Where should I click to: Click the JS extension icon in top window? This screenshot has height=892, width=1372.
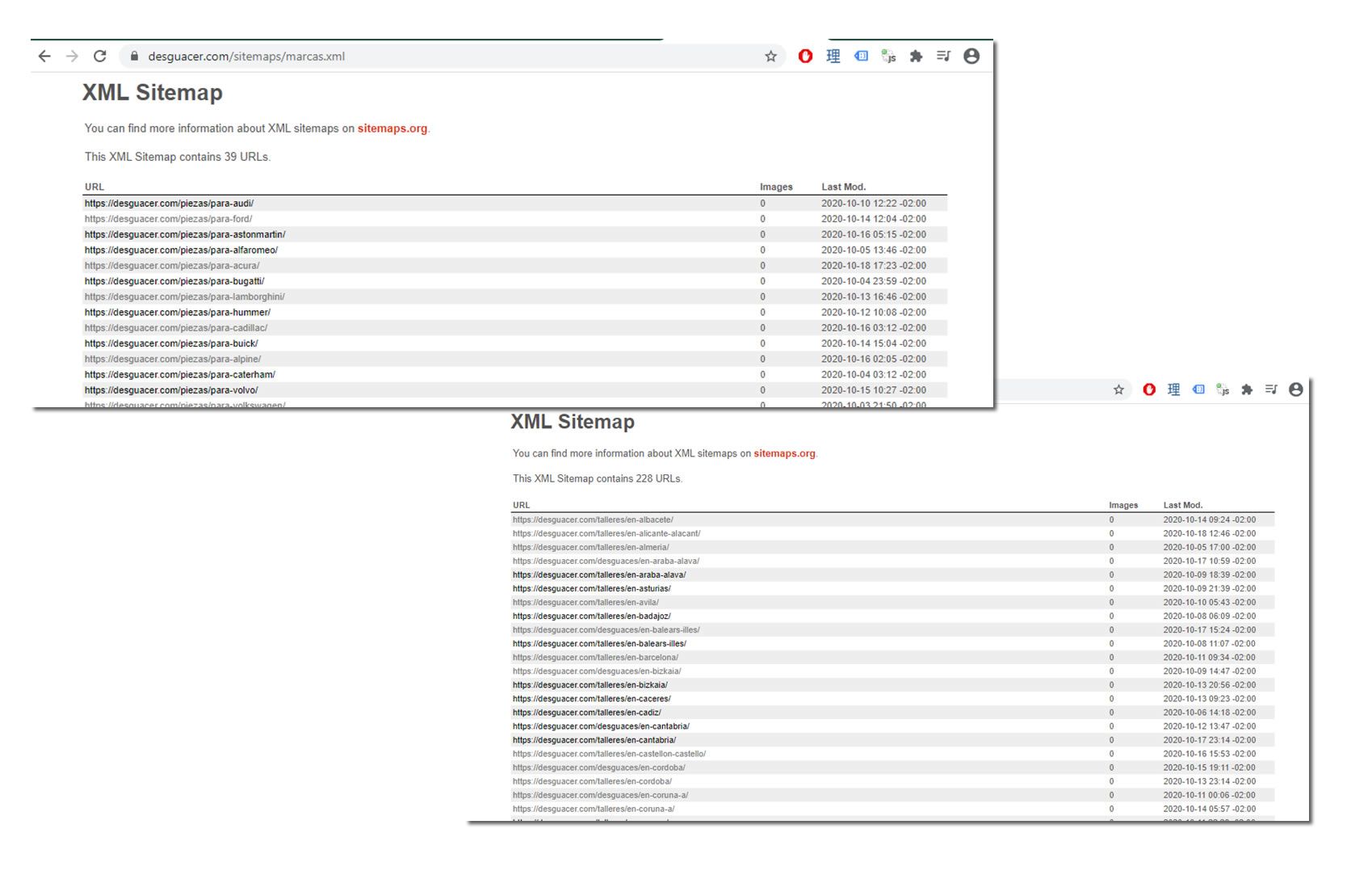888,57
